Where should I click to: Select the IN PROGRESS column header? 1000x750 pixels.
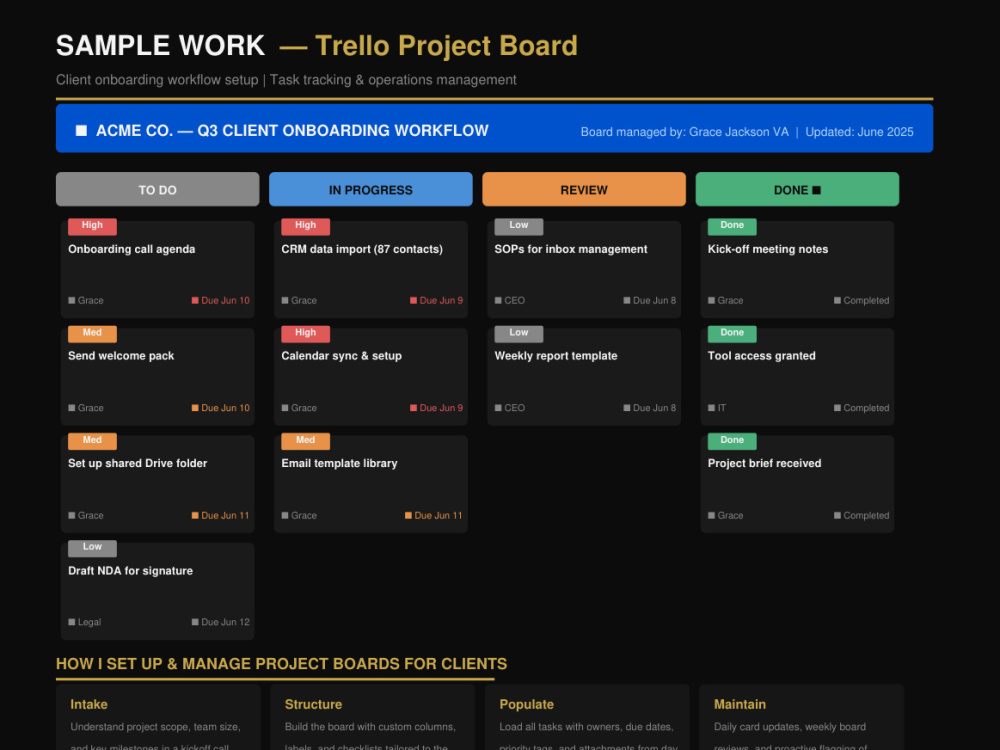371,189
